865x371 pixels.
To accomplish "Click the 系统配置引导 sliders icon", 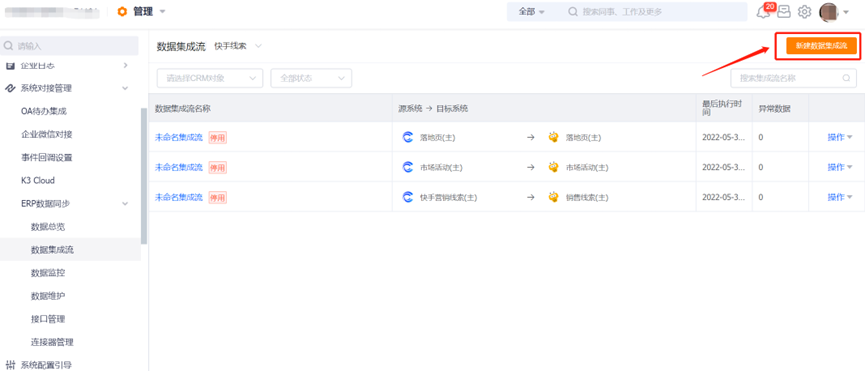I will pos(10,365).
